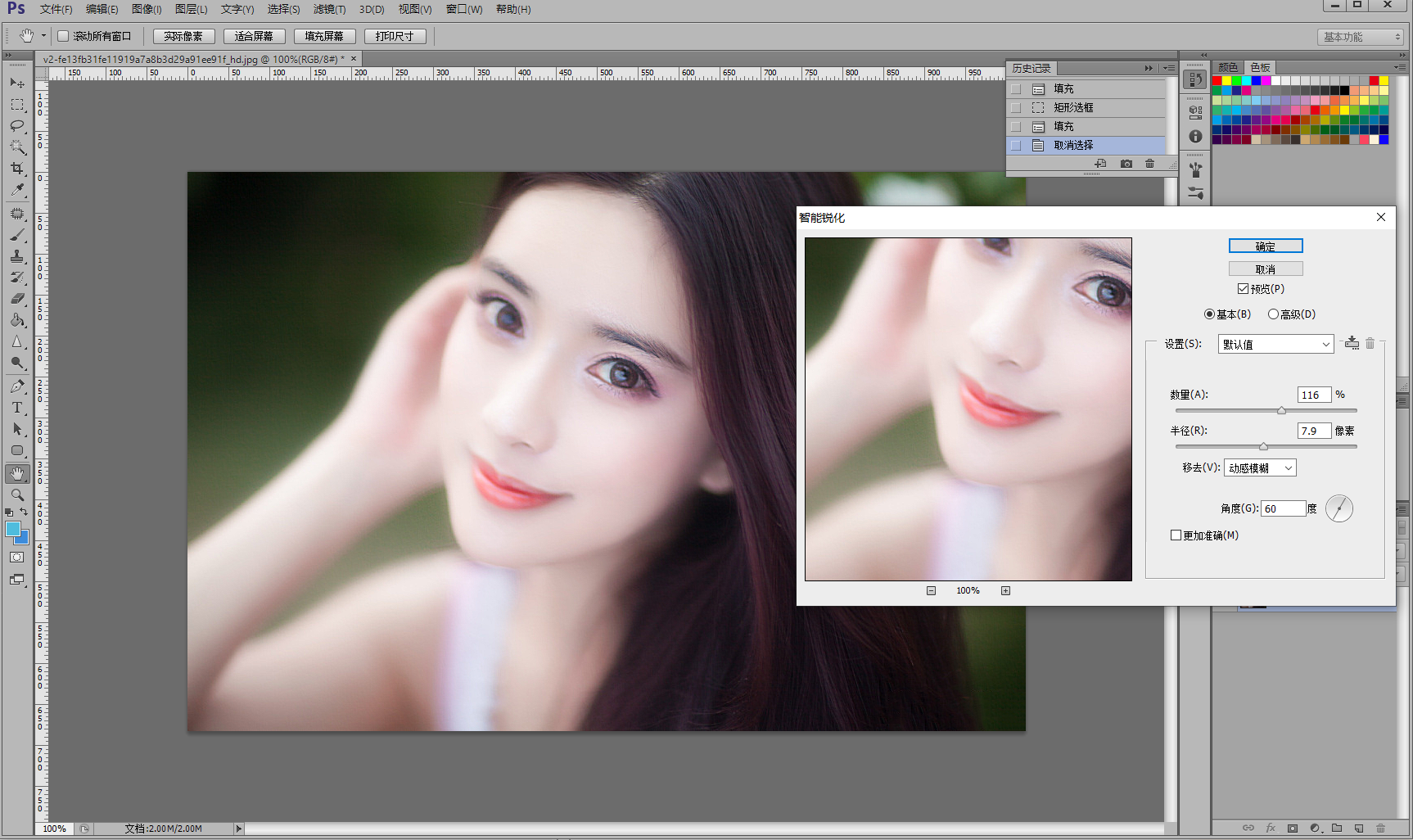Click the 适合屏幕 button
The width and height of the screenshot is (1413, 840).
click(x=254, y=36)
